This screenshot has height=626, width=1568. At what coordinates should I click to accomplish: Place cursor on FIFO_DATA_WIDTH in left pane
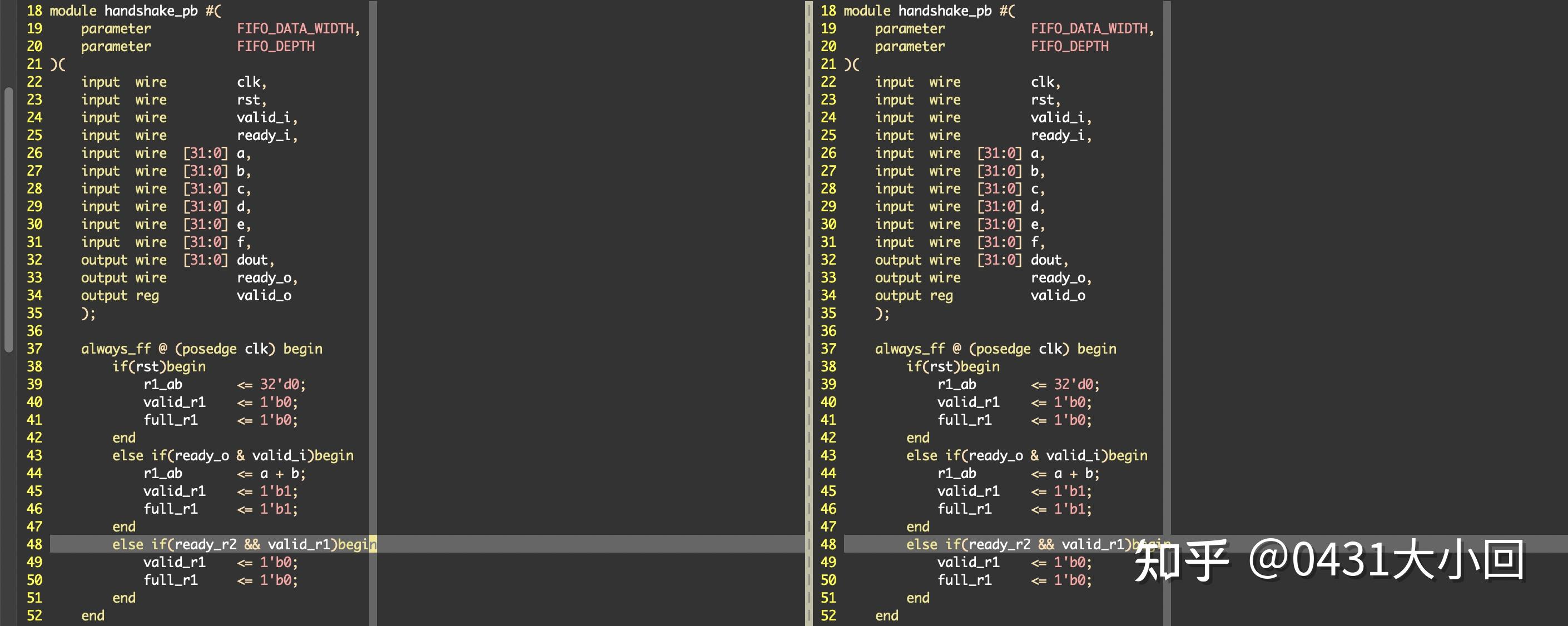(296, 28)
